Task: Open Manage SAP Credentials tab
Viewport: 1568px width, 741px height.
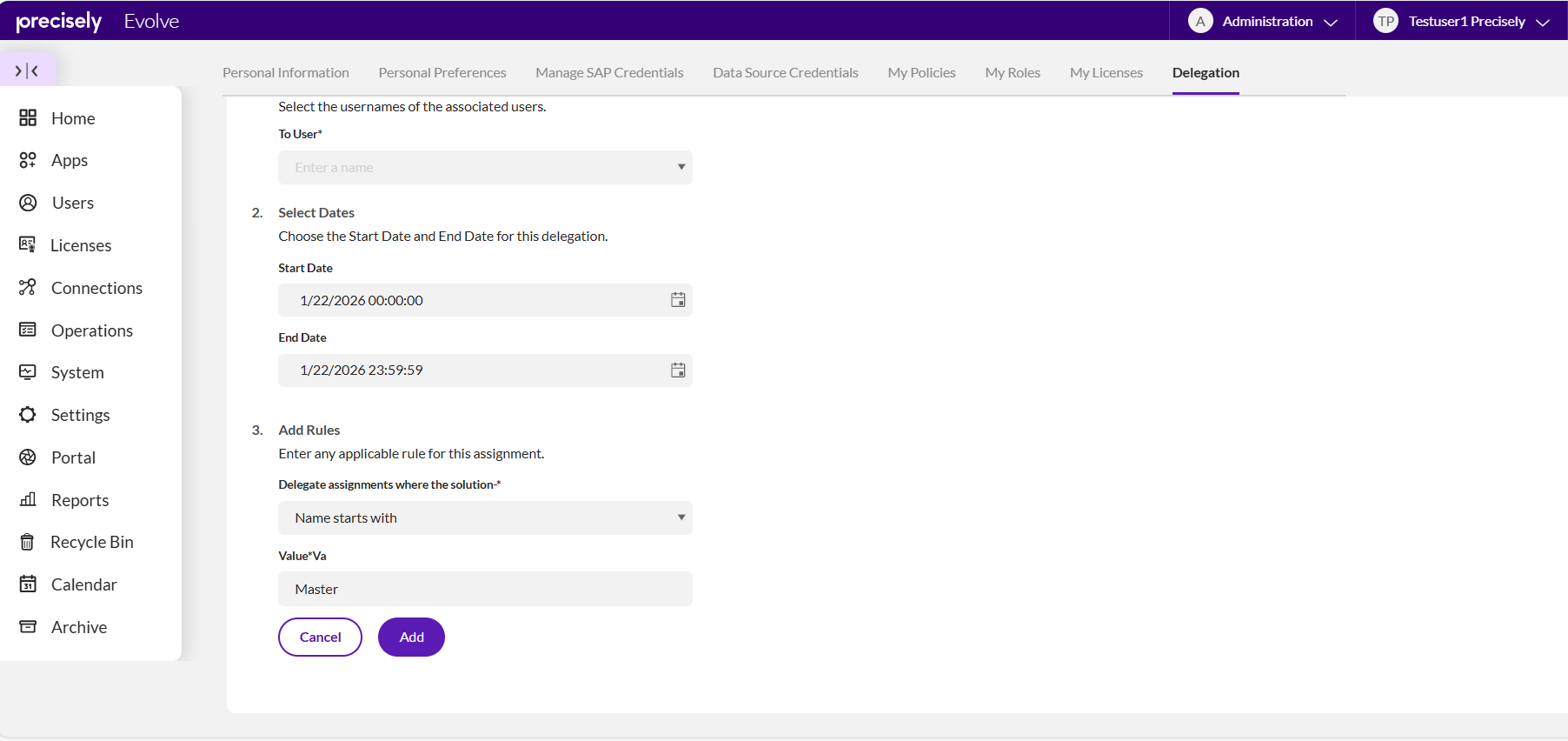Action: pos(609,73)
